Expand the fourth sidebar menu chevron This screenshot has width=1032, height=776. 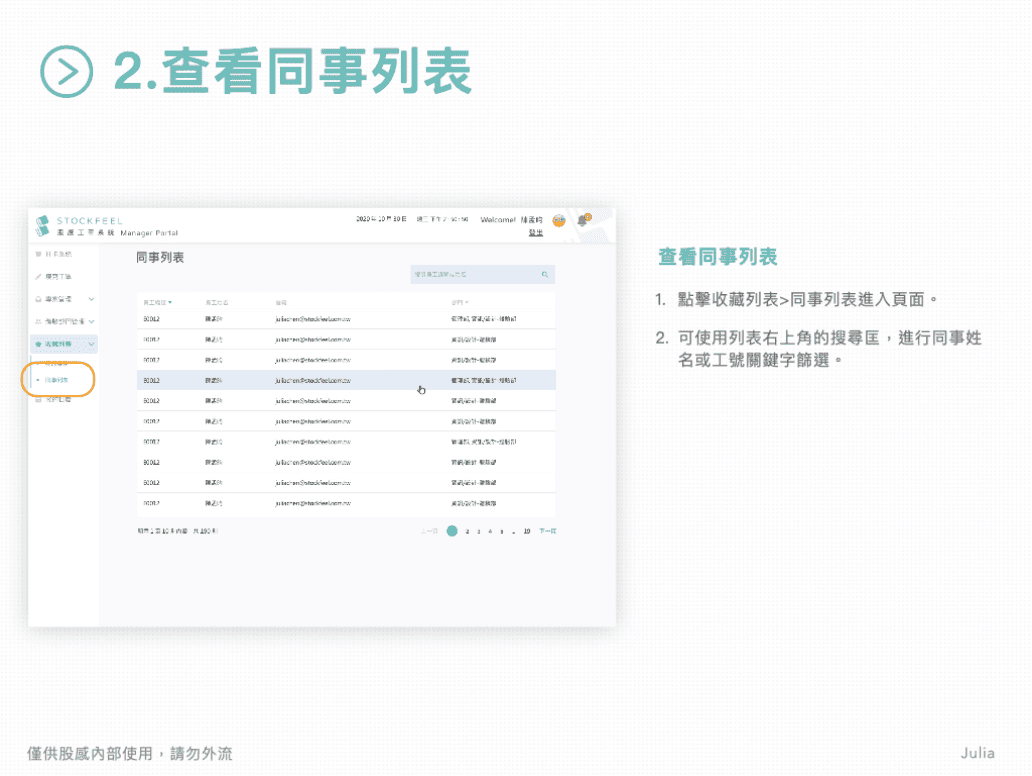click(x=92, y=321)
